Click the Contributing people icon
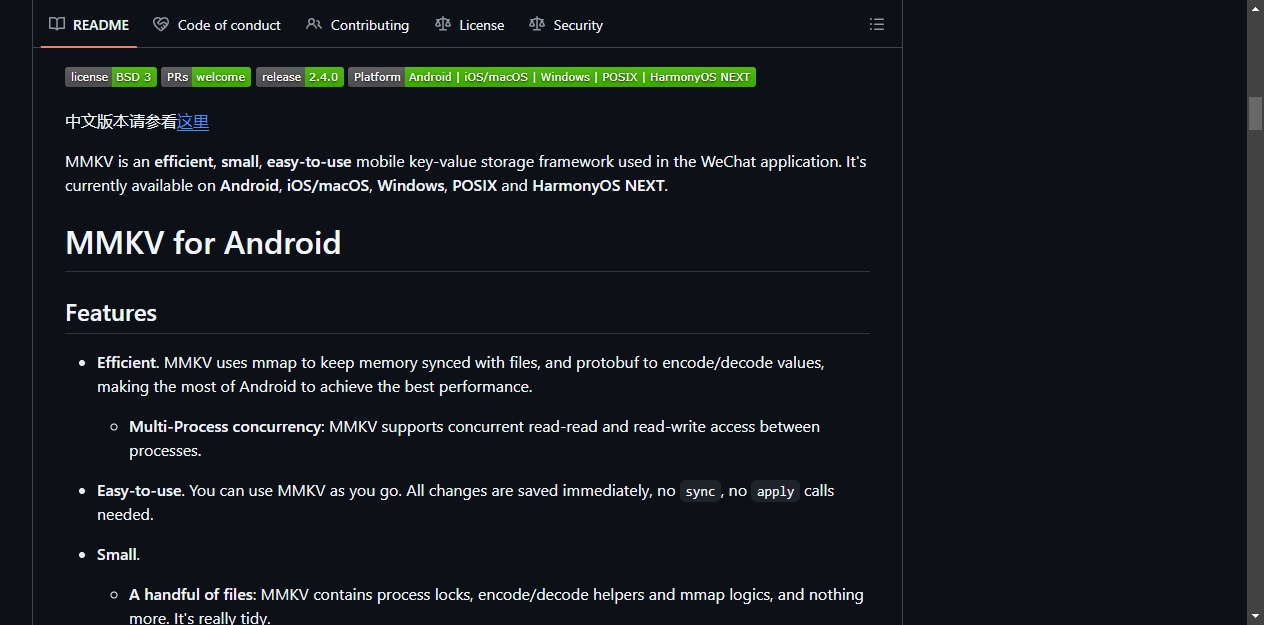Screen dimensions: 1264x625 click(314, 24)
